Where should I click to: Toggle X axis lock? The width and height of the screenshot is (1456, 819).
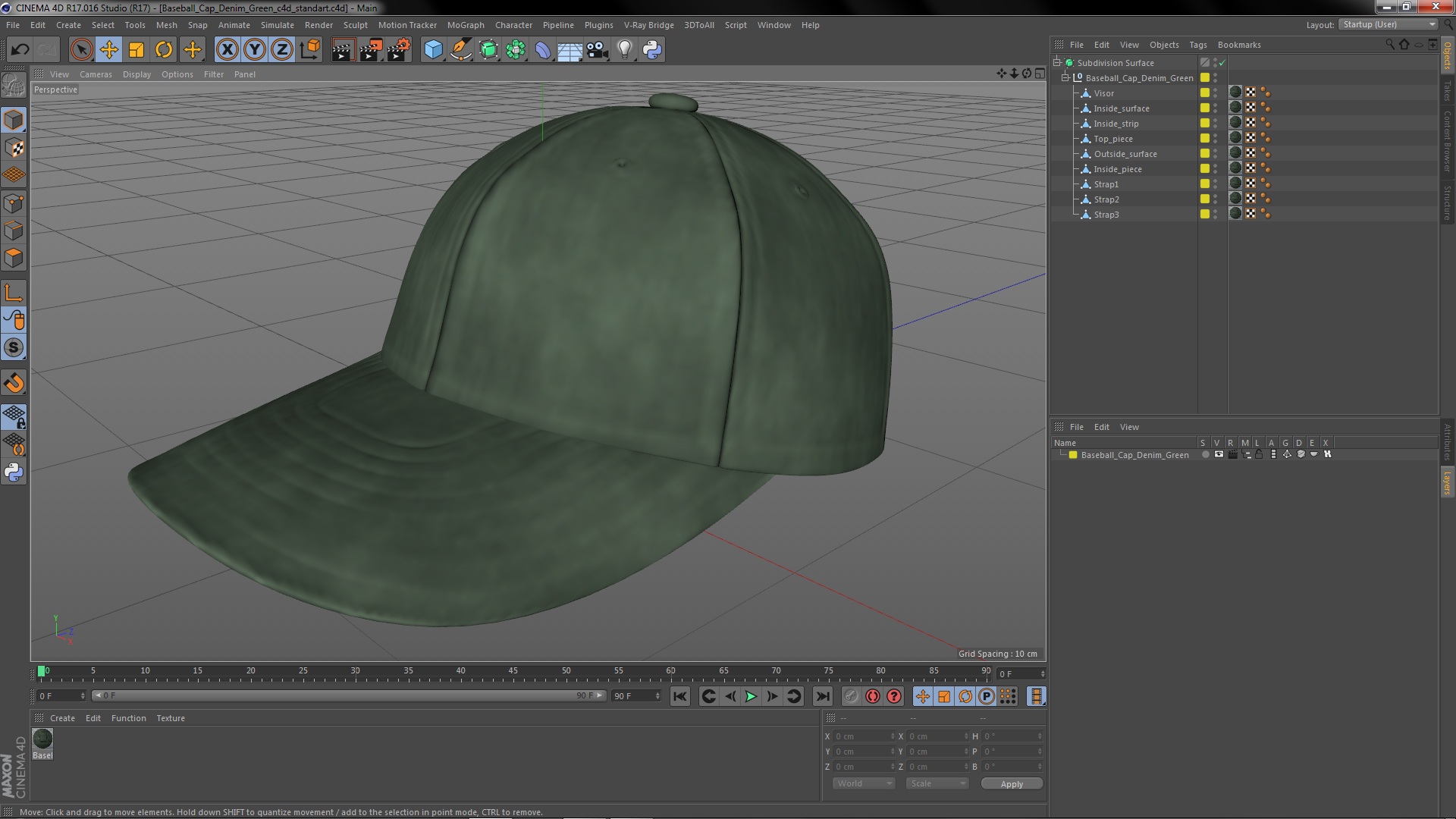coord(227,50)
